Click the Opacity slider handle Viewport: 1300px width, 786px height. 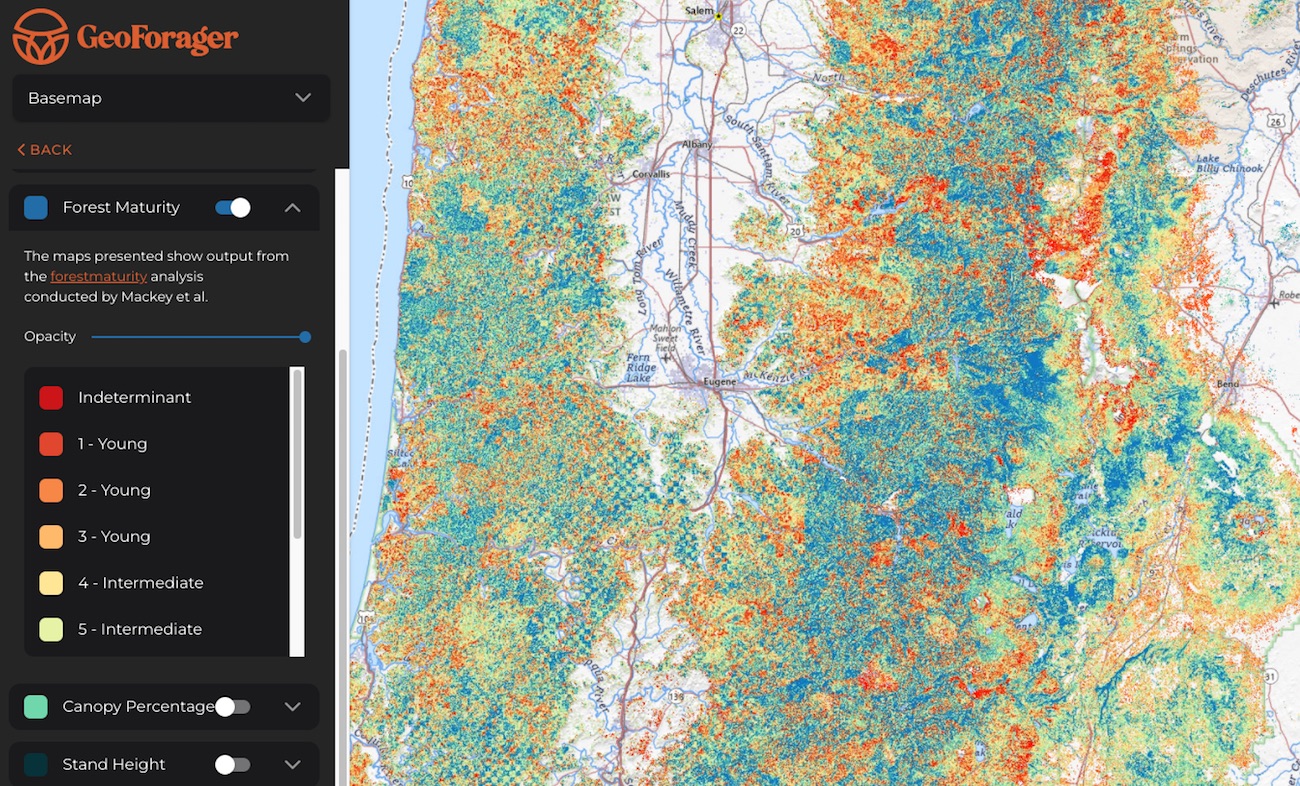tap(305, 337)
